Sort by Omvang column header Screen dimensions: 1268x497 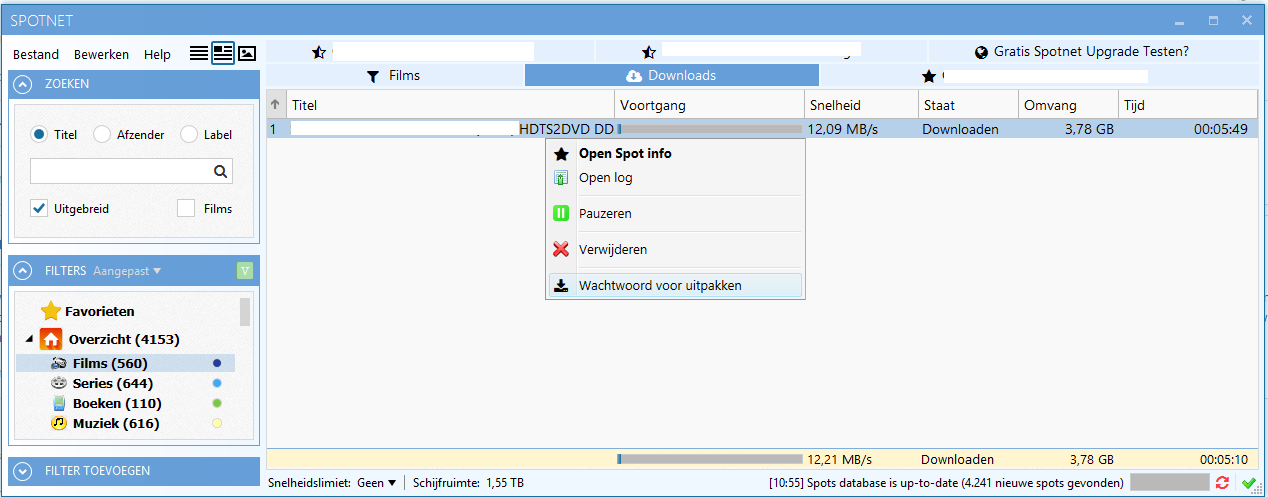1068,105
